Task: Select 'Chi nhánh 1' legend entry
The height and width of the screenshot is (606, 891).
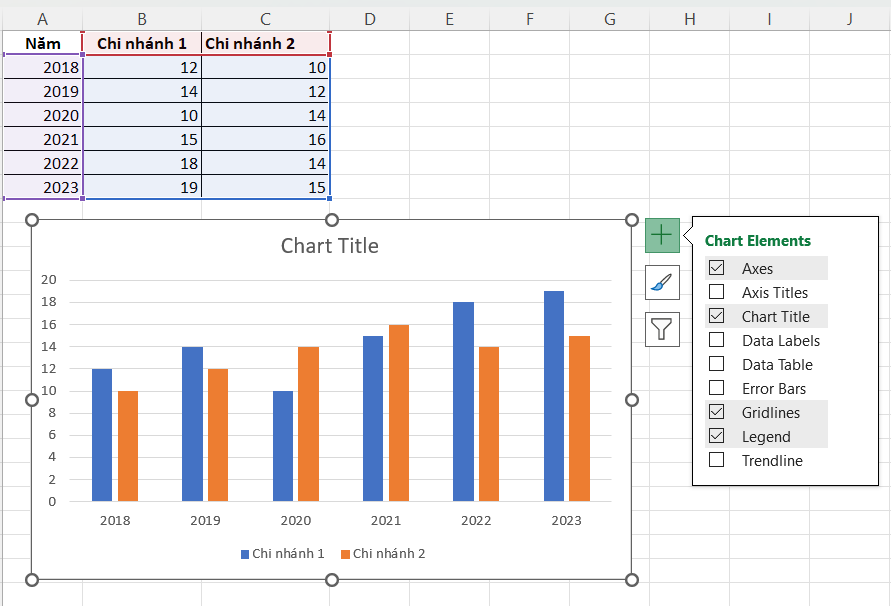Action: (282, 554)
